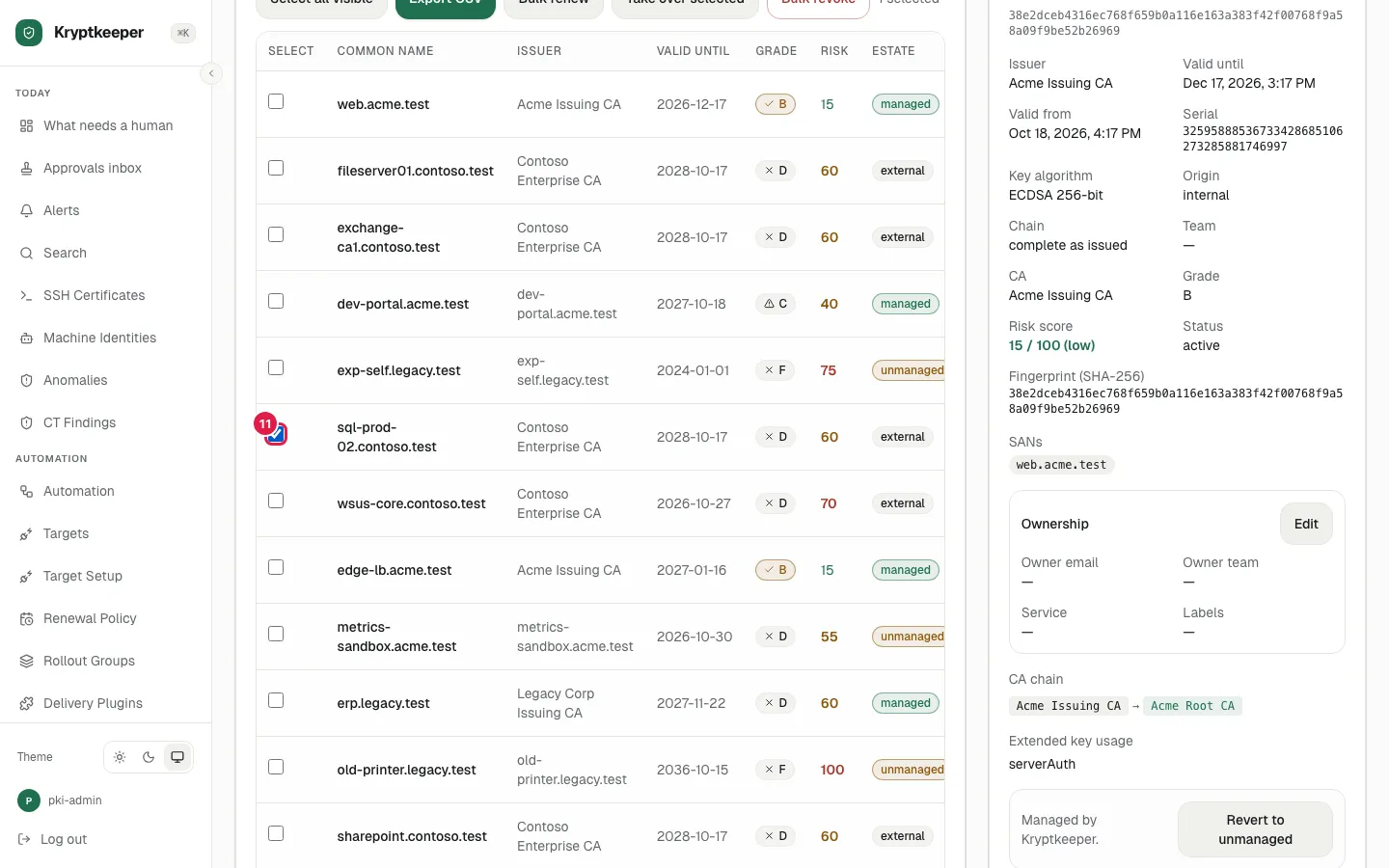Click the Edit button in Ownership
Viewport: 1389px width, 868px height.
point(1306,524)
